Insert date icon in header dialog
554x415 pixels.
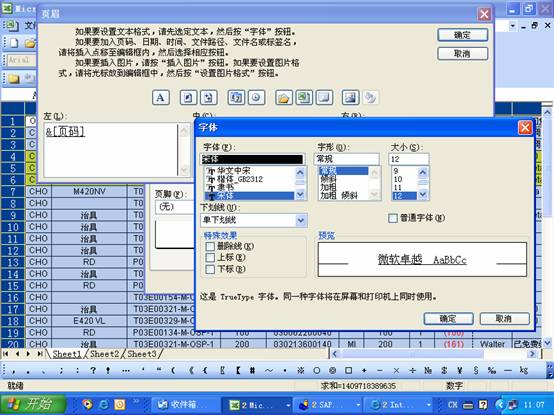(236, 97)
